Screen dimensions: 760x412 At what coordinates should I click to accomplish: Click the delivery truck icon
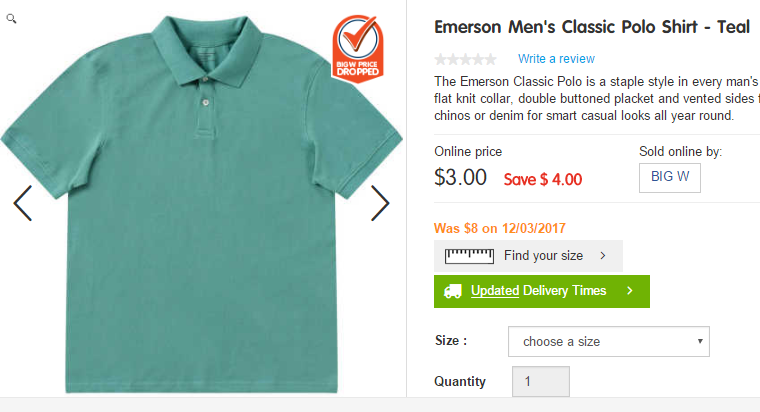(453, 291)
